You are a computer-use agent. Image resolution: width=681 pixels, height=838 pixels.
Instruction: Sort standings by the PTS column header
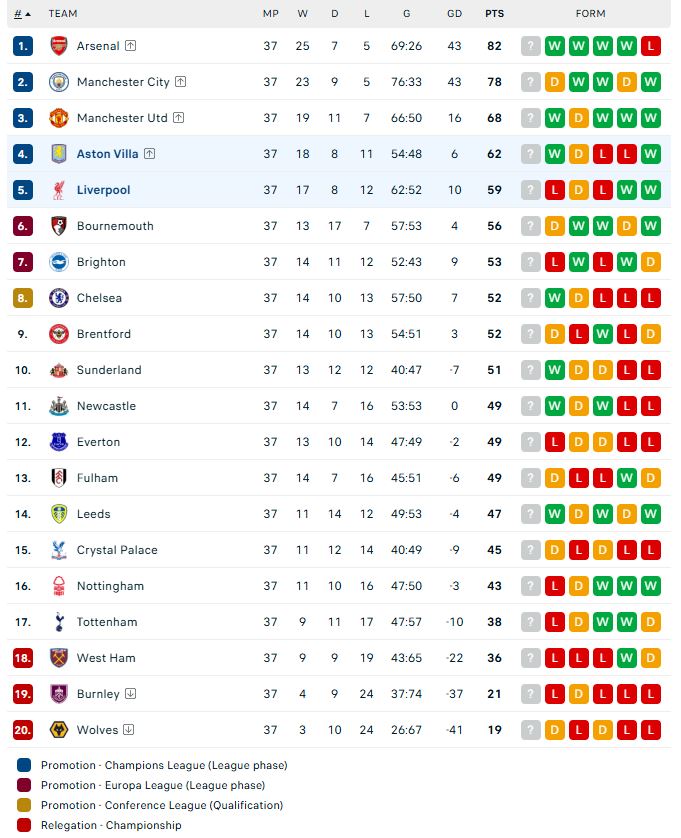pyautogui.click(x=494, y=14)
